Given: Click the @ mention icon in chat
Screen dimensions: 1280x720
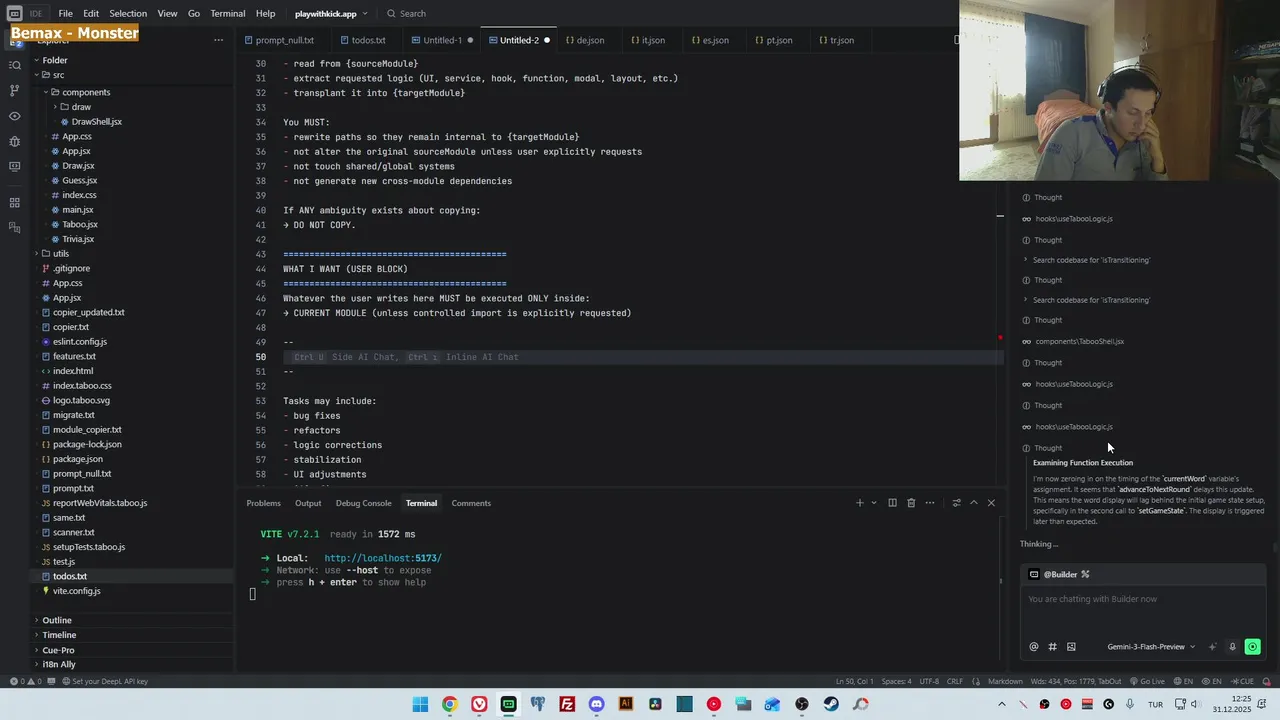Looking at the screenshot, I should click(x=1034, y=647).
